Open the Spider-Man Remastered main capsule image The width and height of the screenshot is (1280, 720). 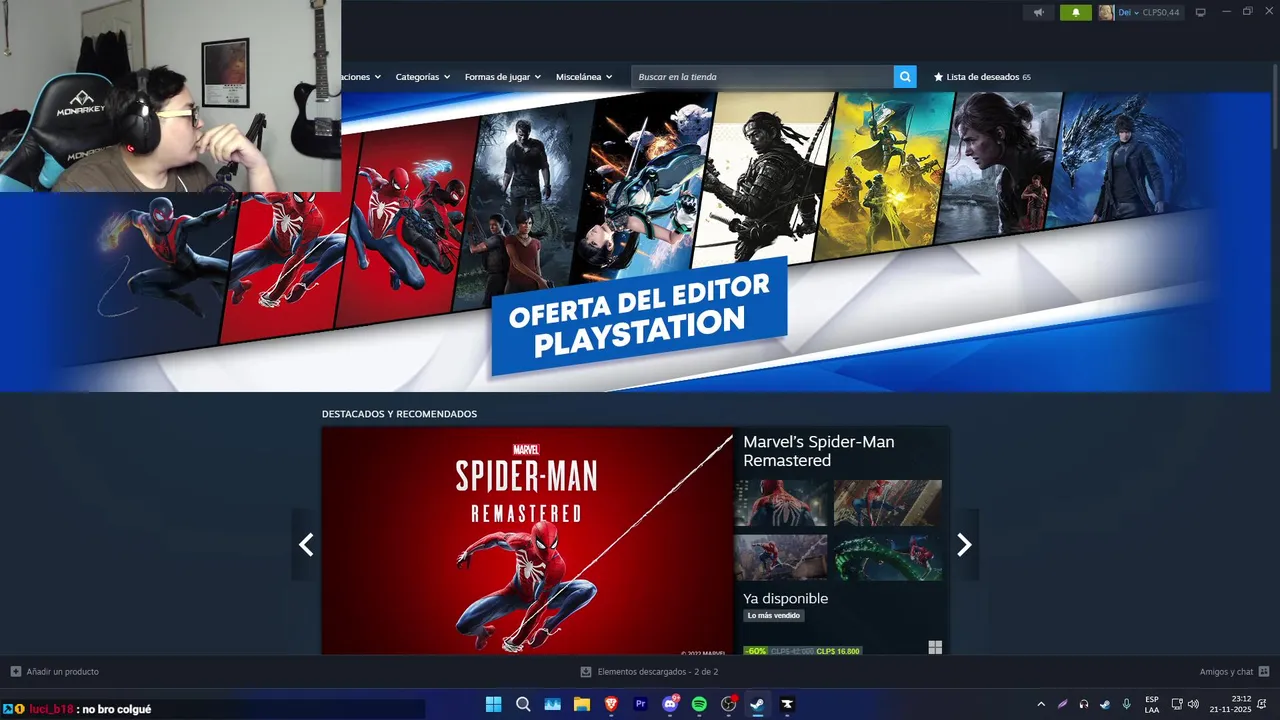point(527,541)
